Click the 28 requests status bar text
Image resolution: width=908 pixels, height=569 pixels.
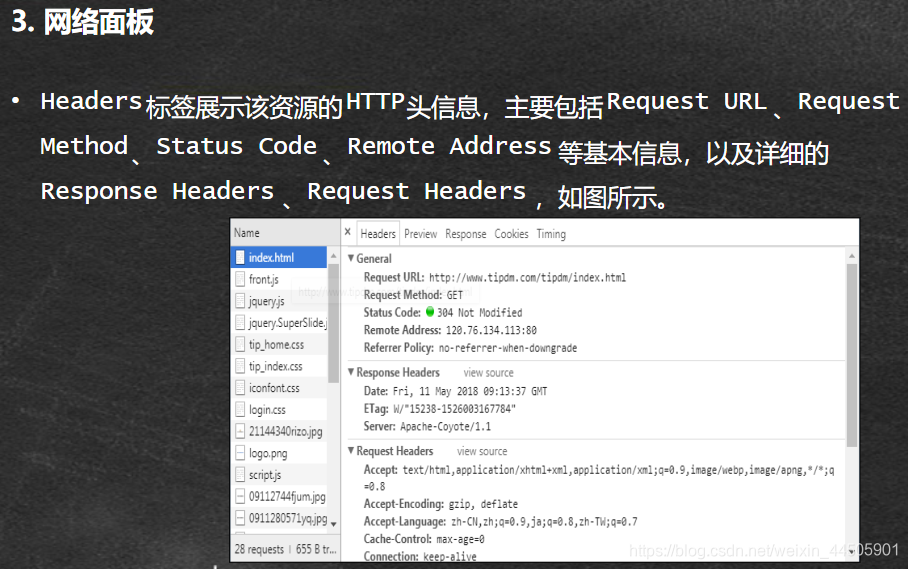[259, 549]
